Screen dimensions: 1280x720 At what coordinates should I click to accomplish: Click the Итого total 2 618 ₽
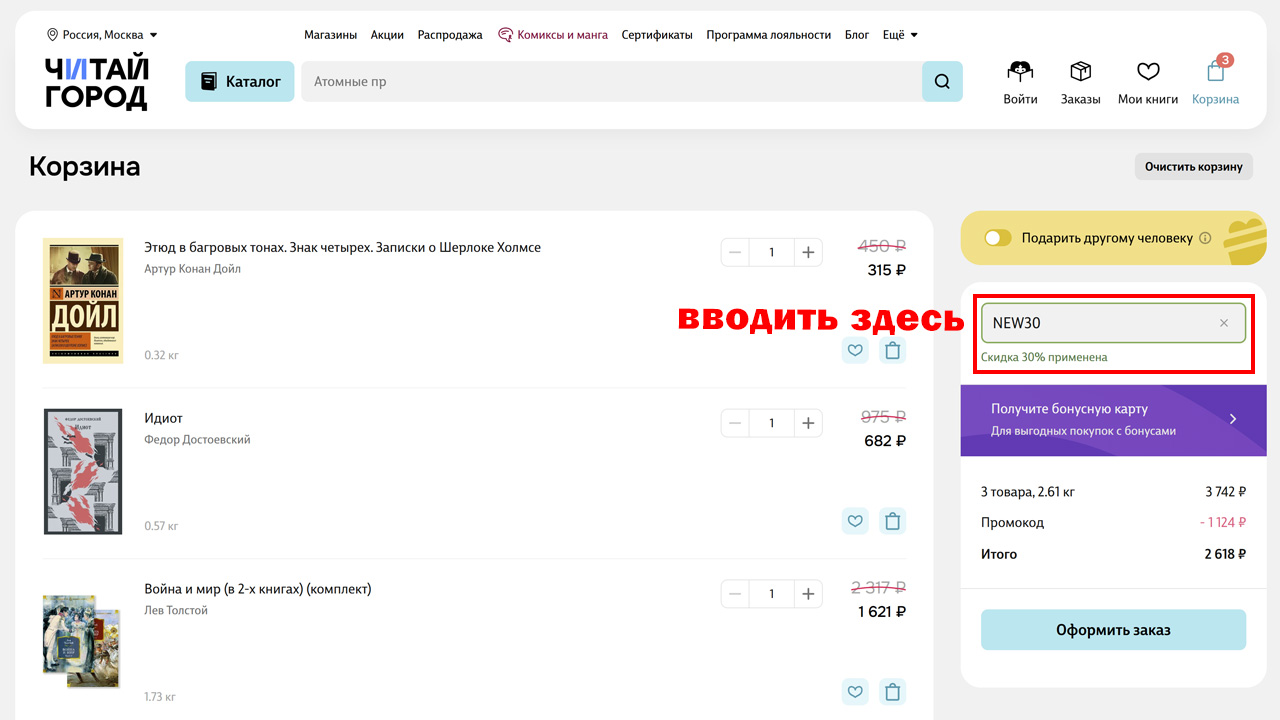point(1225,554)
